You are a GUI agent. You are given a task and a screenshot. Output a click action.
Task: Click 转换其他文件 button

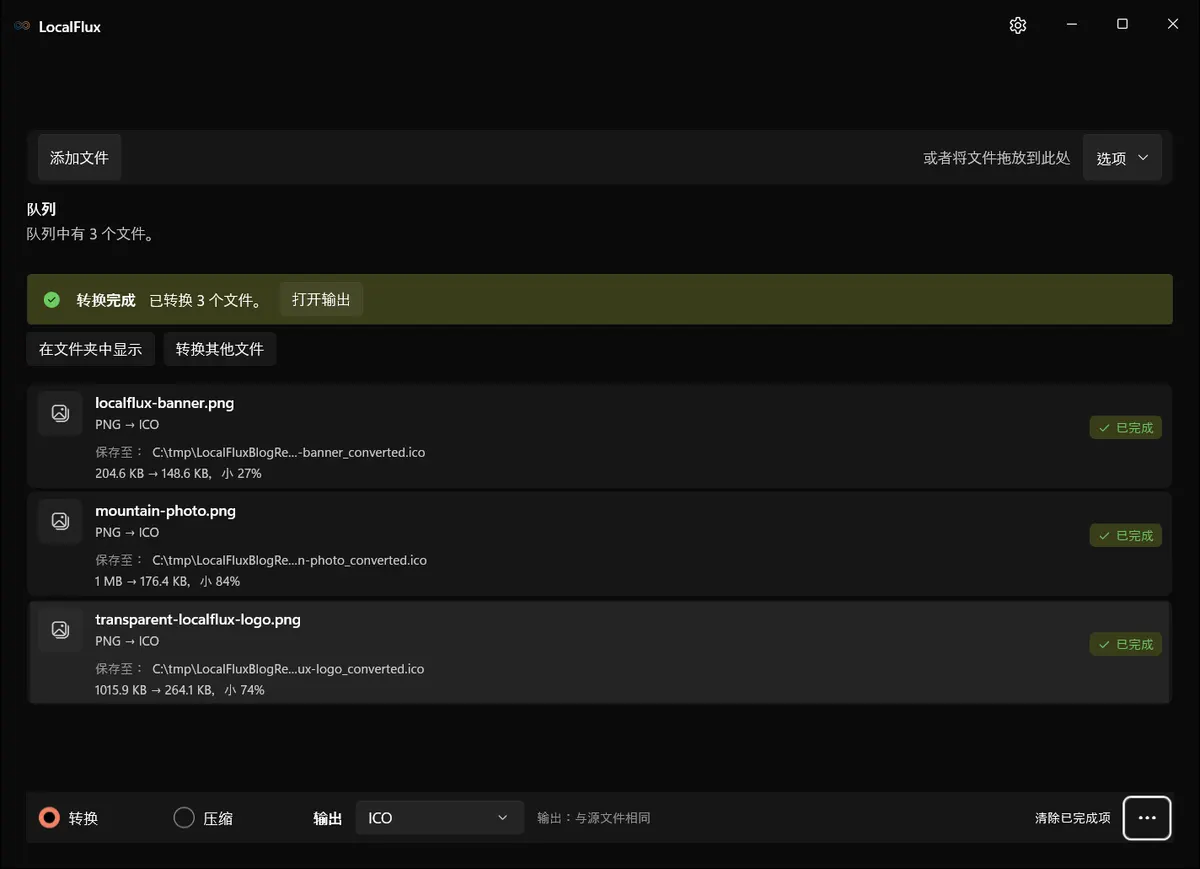tap(220, 349)
